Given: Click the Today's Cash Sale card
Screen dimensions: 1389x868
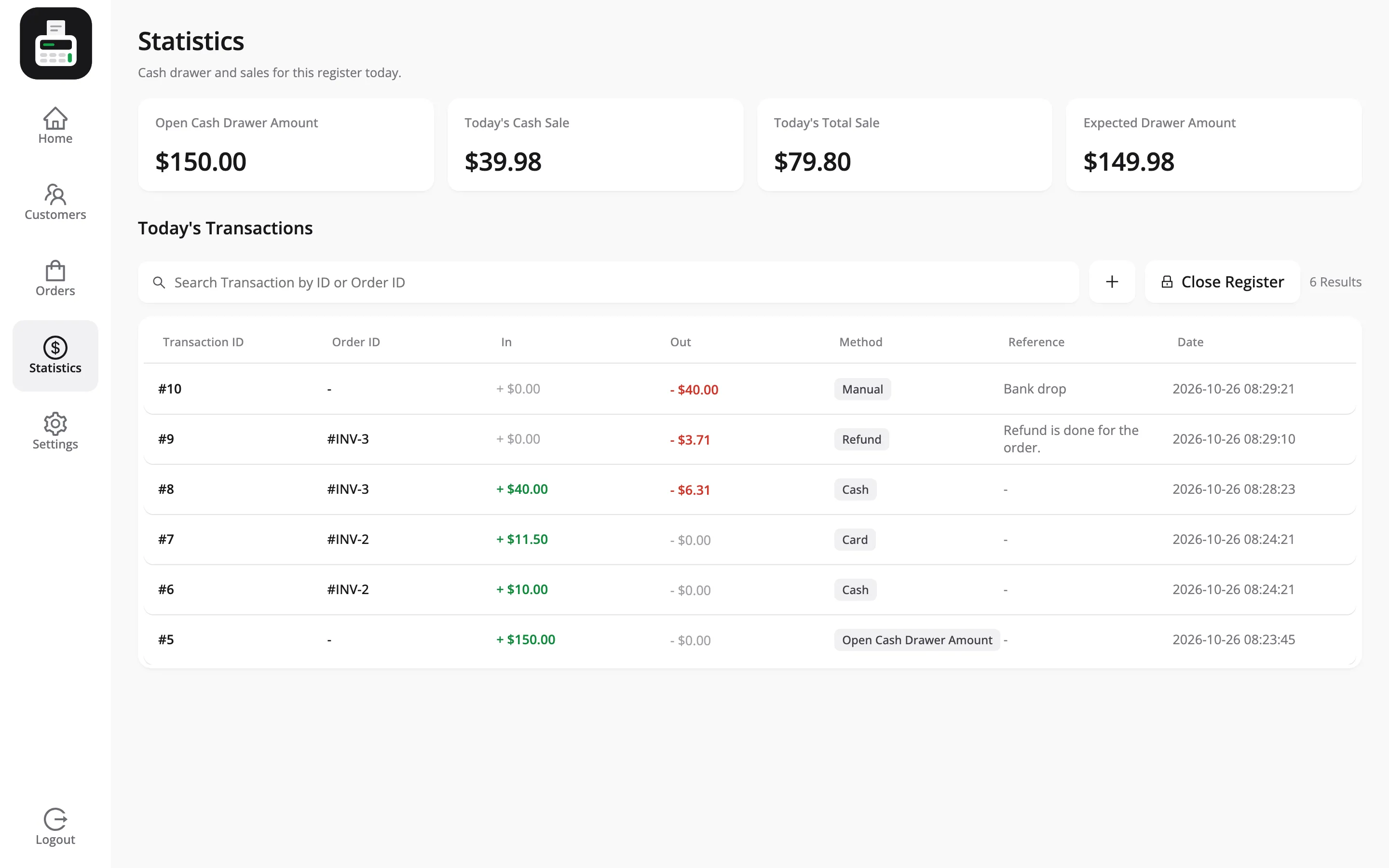Looking at the screenshot, I should (x=595, y=145).
